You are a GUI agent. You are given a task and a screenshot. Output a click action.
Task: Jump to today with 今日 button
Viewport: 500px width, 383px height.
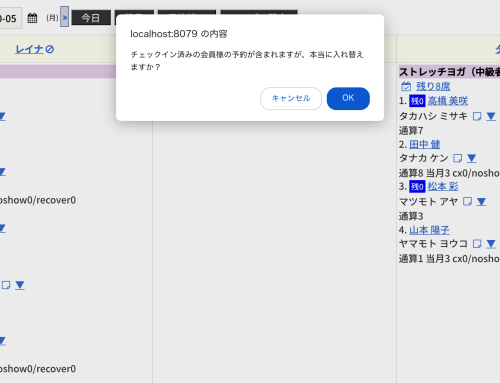click(x=91, y=18)
